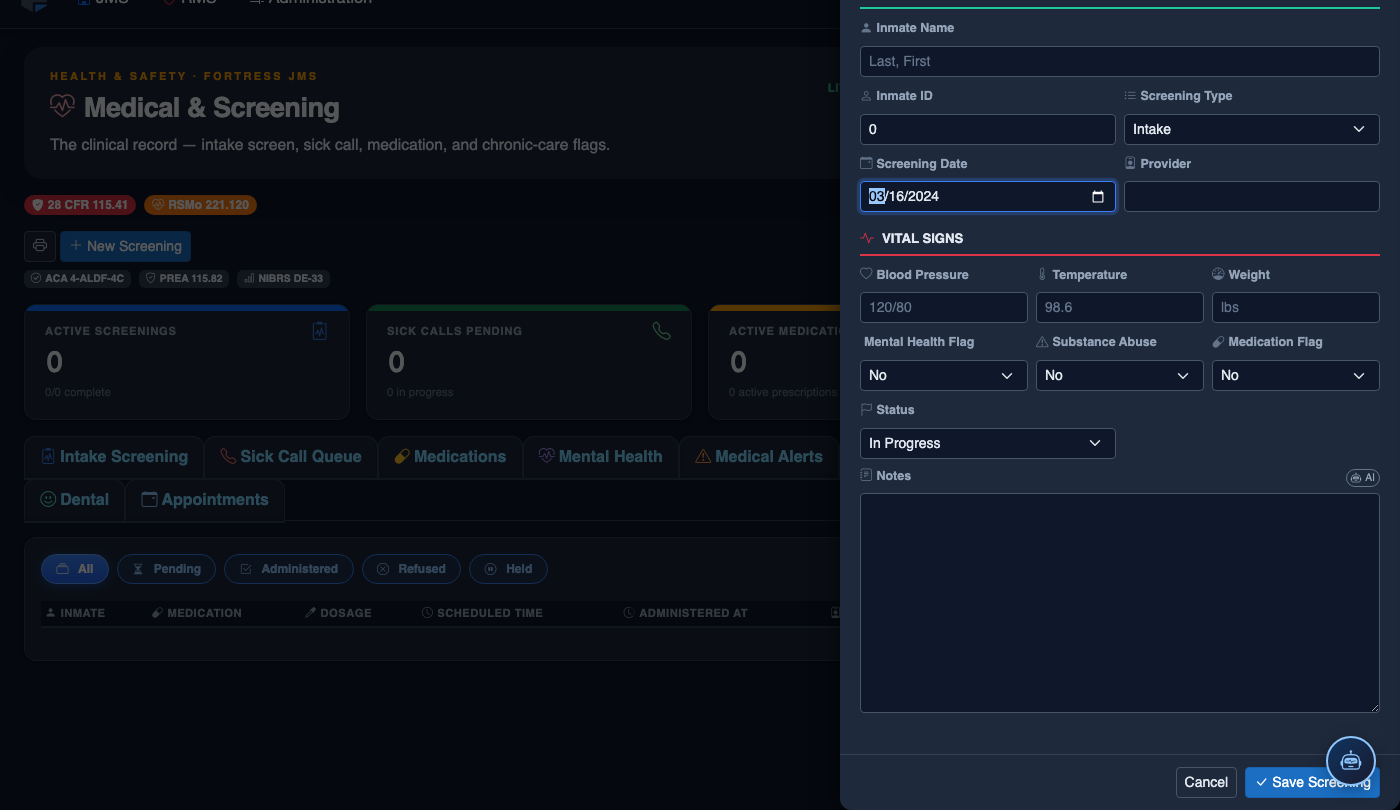Click the 28 CFR 115.41 badge
The height and width of the screenshot is (810, 1400).
pyautogui.click(x=81, y=205)
